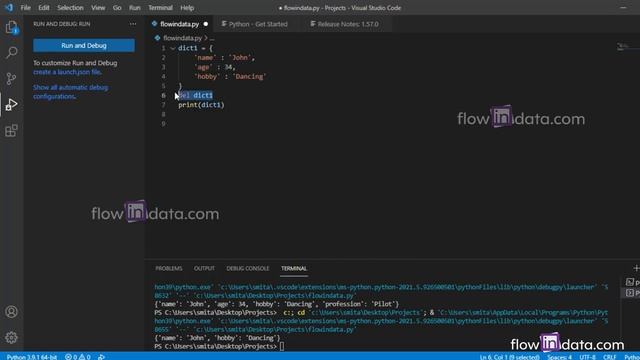Click the Run and Debug button
This screenshot has height=360, width=640.
point(84,45)
